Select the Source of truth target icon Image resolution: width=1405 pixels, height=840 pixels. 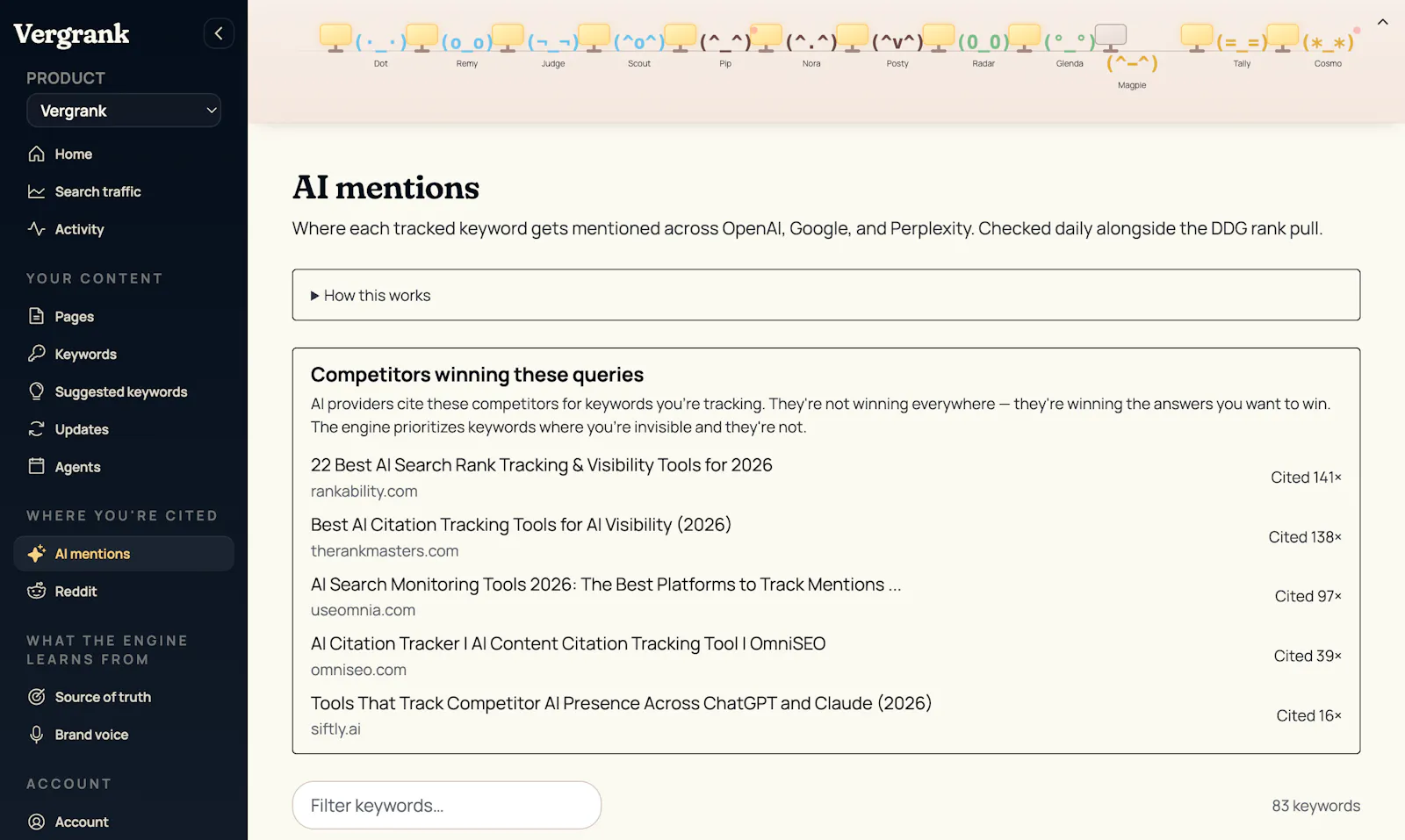[x=36, y=697]
